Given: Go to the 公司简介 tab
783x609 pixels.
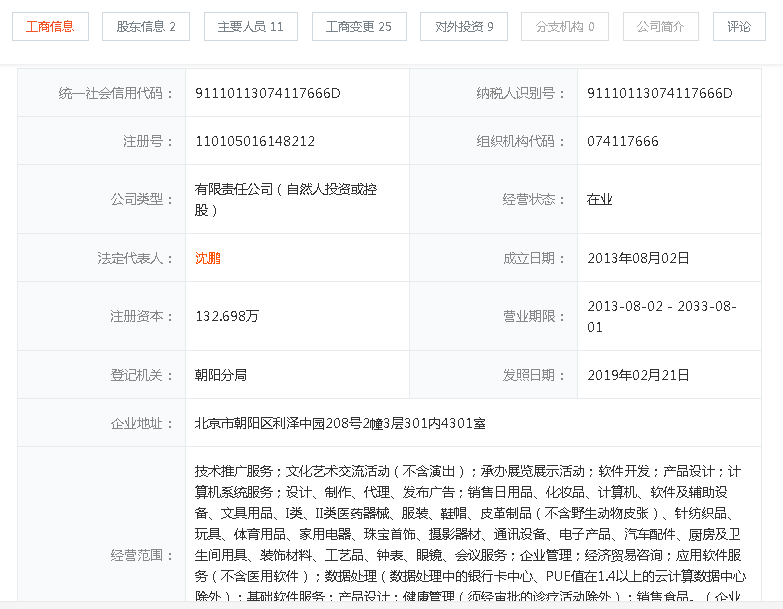Looking at the screenshot, I should (x=661, y=26).
